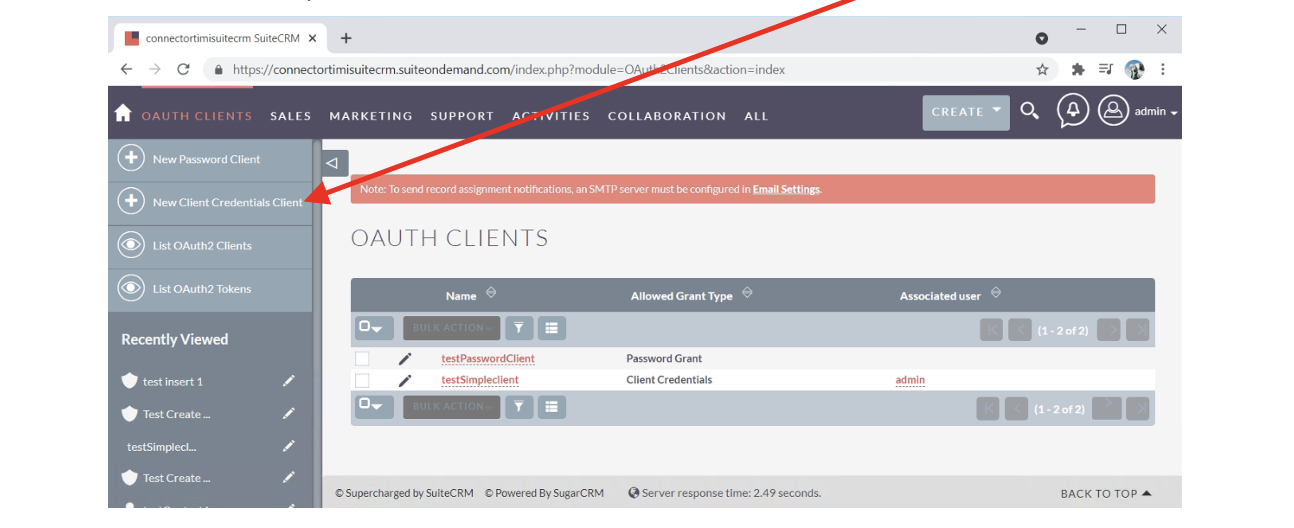
Task: Check the testSimpleclient row checkbox
Action: pyautogui.click(x=362, y=380)
